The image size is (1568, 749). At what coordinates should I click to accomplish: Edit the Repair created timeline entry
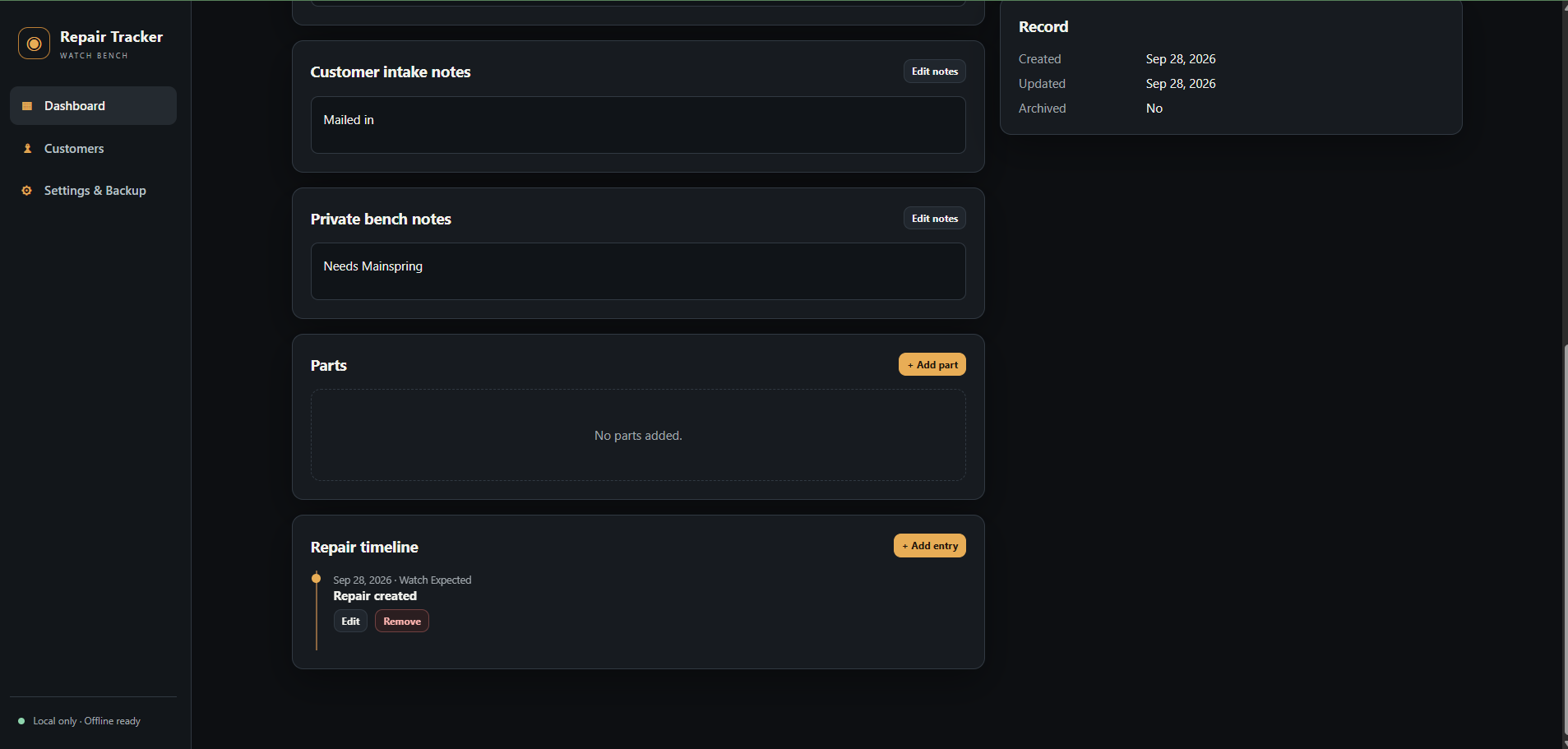click(x=350, y=622)
